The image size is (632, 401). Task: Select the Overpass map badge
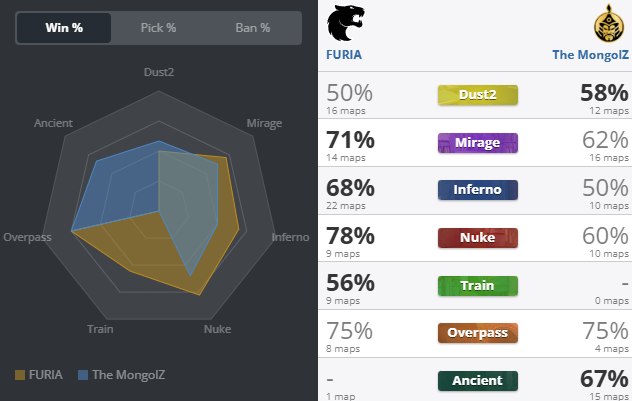pyautogui.click(x=478, y=333)
